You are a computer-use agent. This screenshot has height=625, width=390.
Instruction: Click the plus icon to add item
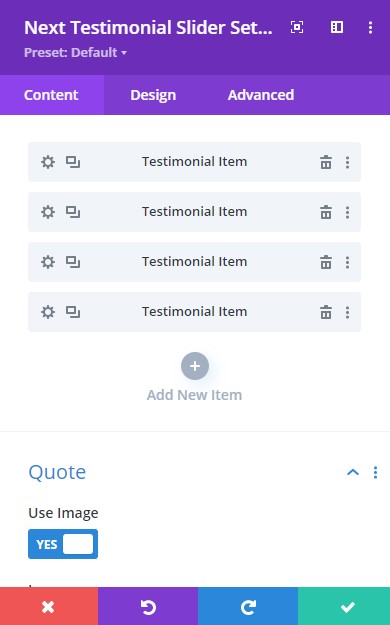coord(195,366)
